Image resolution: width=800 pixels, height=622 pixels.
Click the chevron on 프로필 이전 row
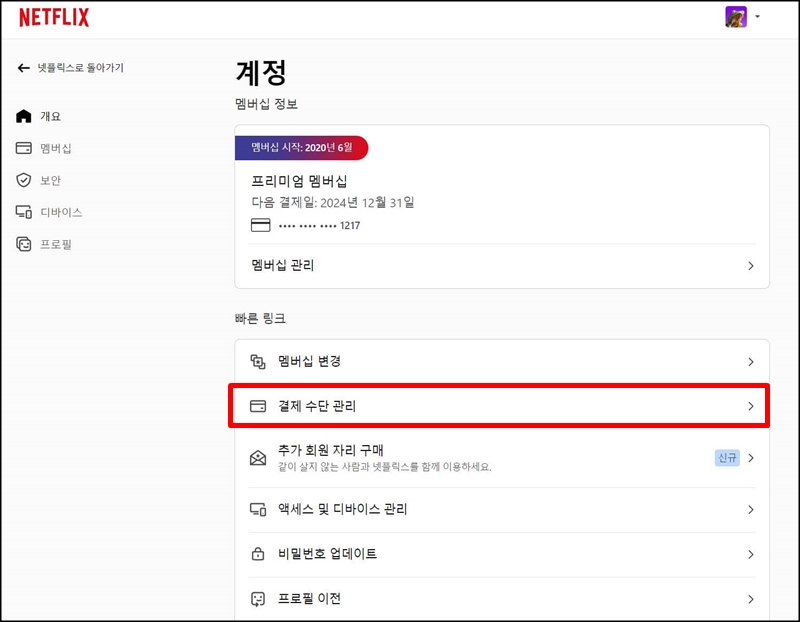pos(751,599)
